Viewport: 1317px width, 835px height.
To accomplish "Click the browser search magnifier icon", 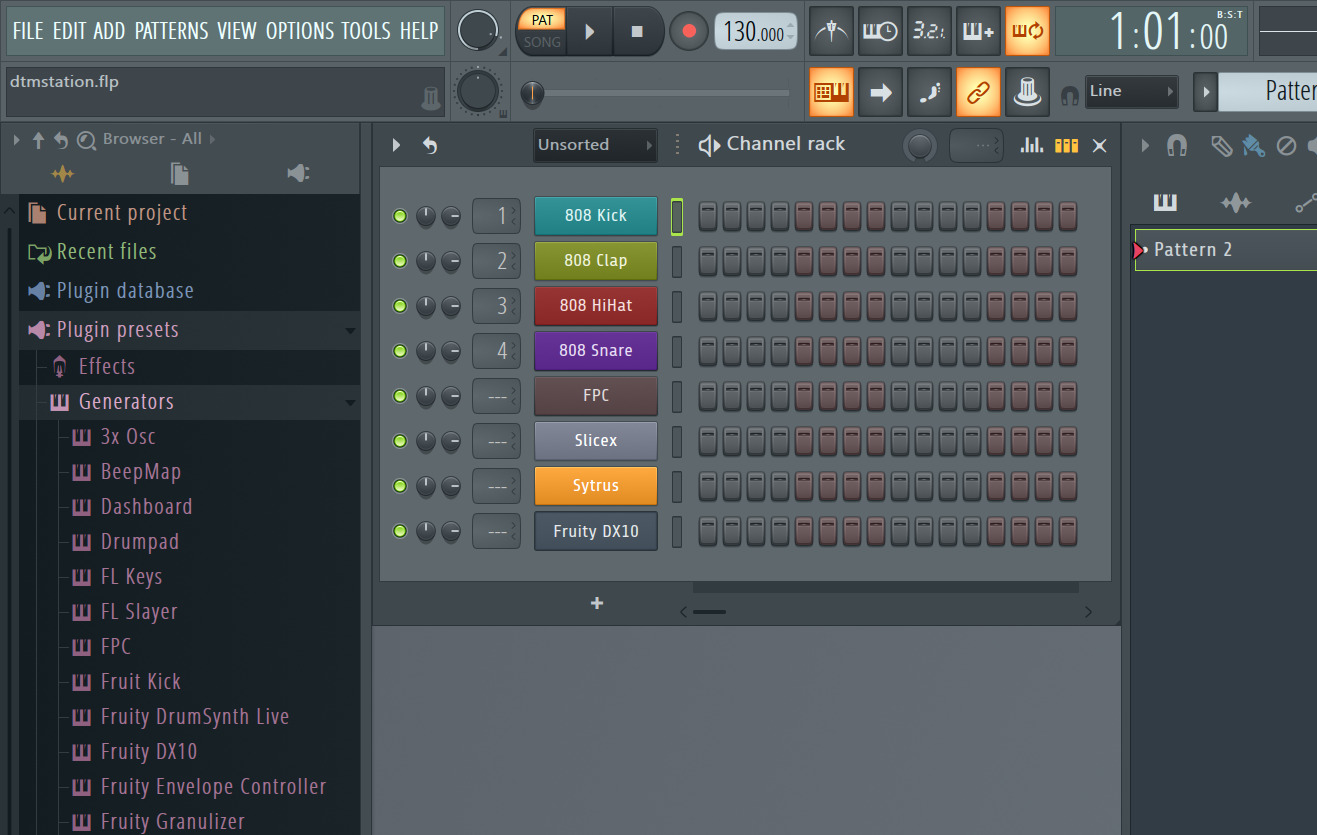I will click(86, 140).
